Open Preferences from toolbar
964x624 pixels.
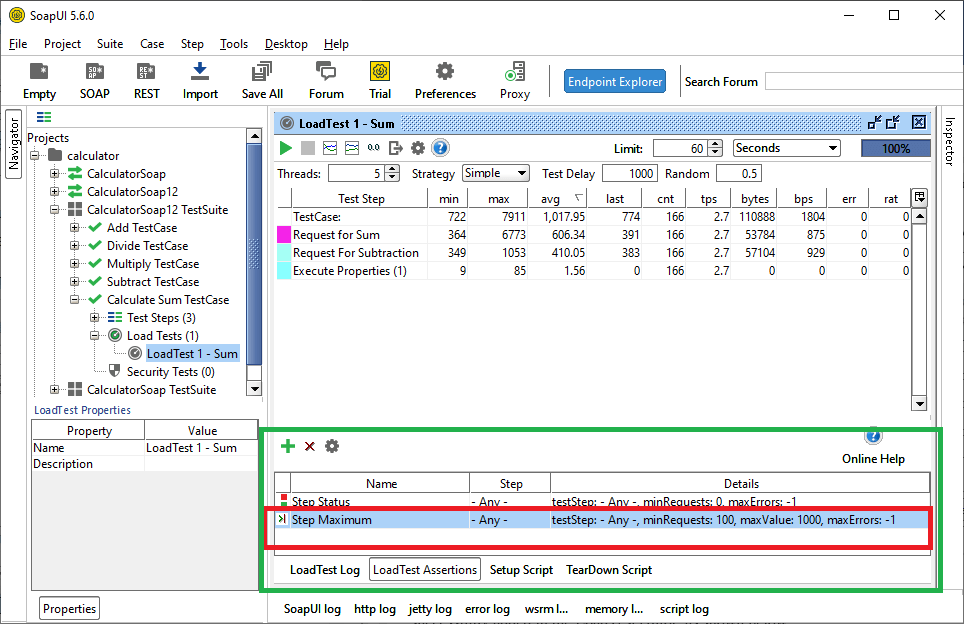pyautogui.click(x=445, y=81)
